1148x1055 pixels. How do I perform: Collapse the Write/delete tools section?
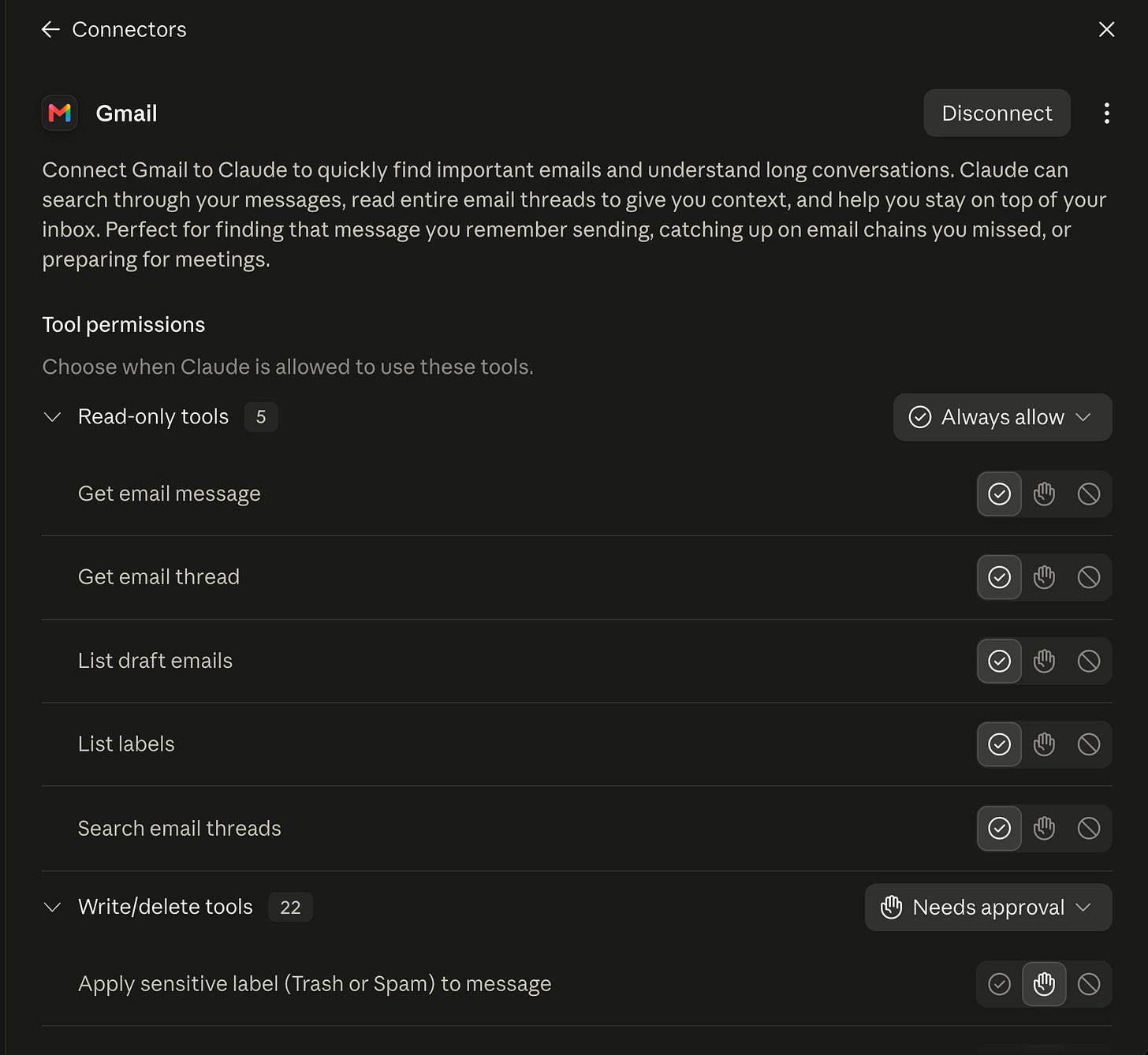(53, 908)
